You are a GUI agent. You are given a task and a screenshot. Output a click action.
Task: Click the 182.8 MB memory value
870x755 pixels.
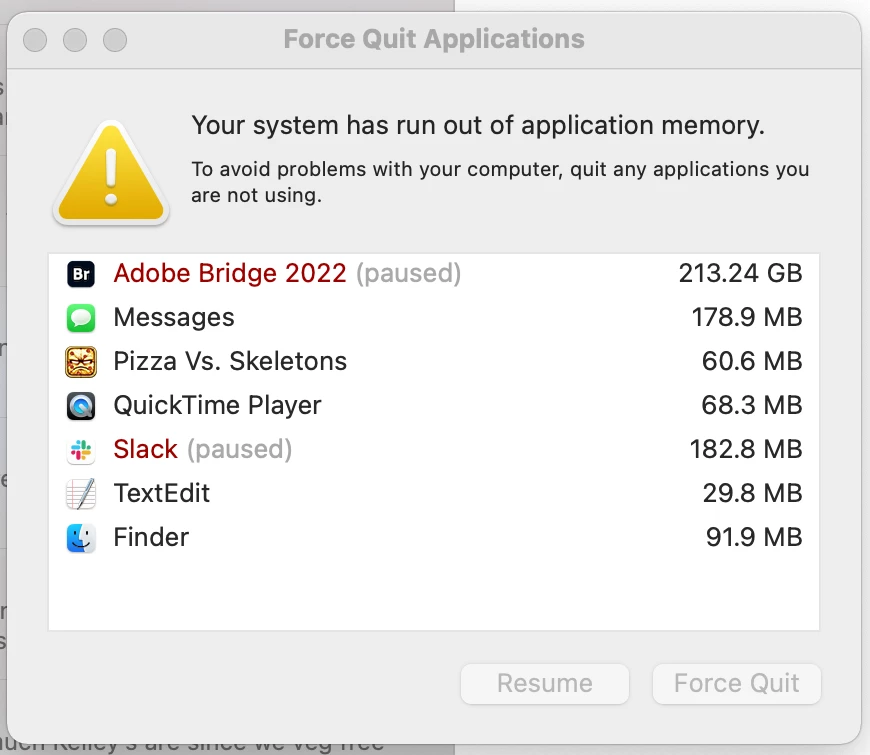pyautogui.click(x=746, y=449)
